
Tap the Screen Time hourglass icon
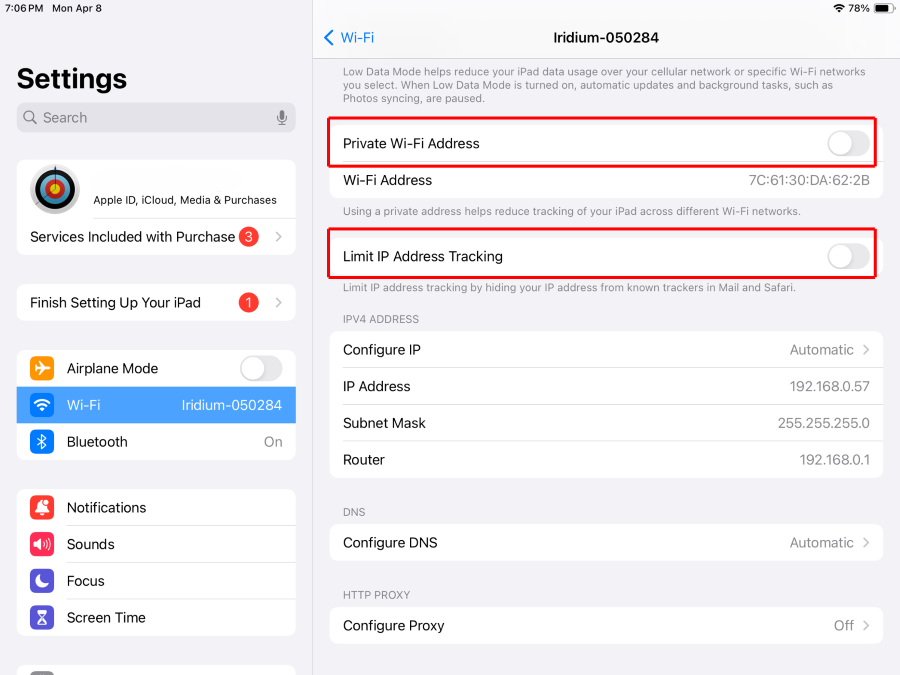(x=42, y=618)
